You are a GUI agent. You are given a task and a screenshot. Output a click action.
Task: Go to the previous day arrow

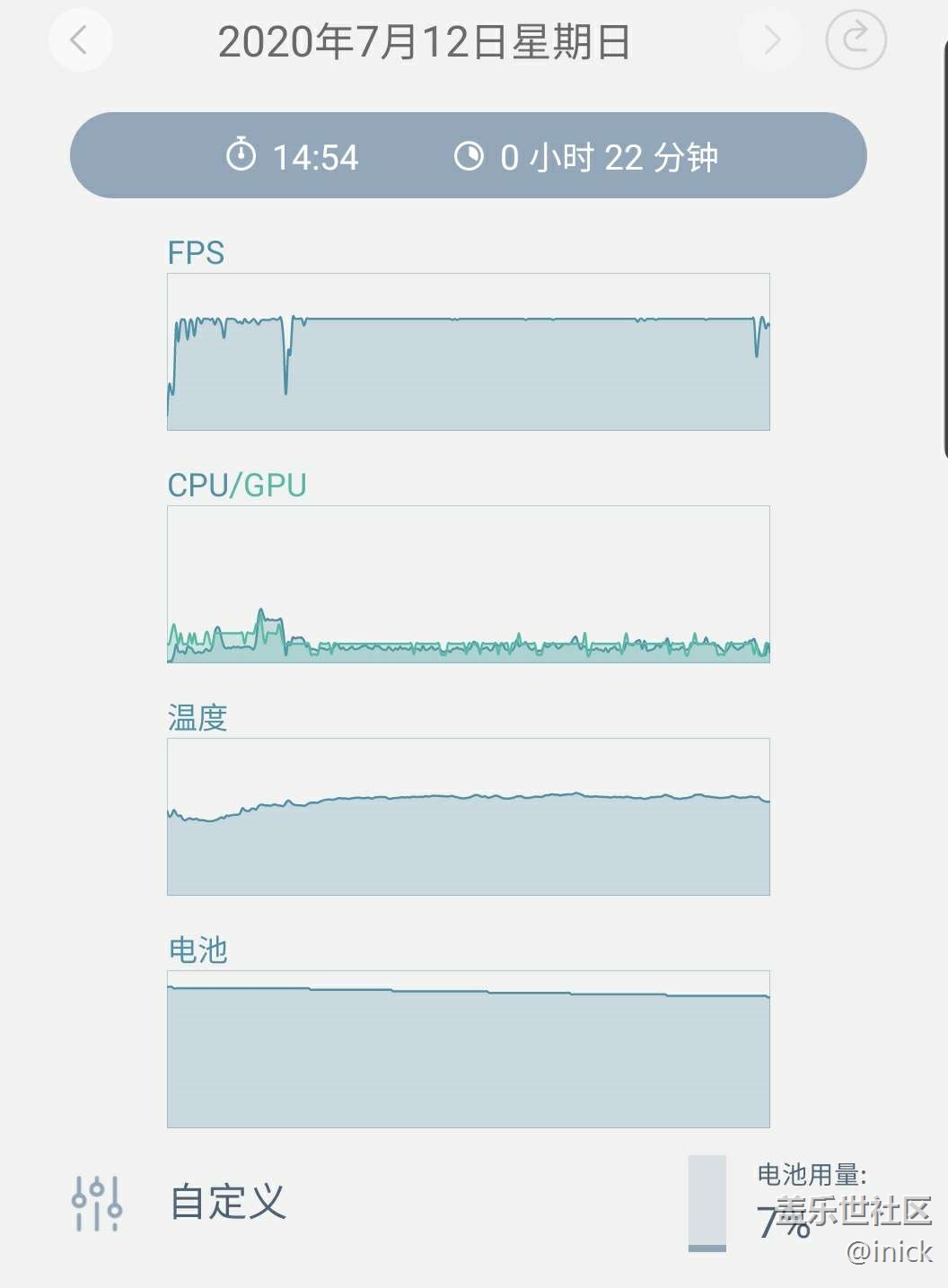[80, 40]
